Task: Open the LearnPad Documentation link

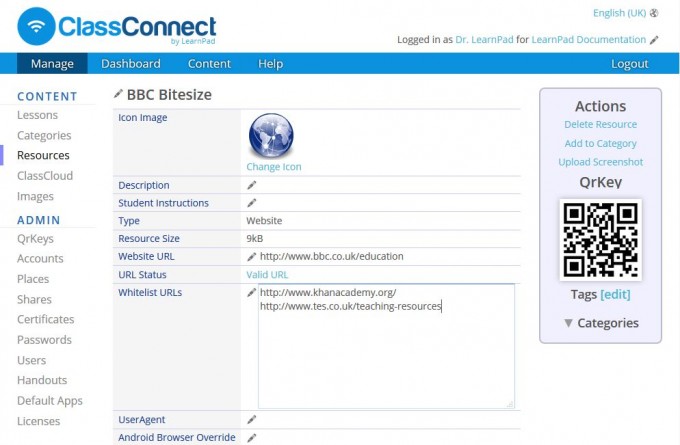Action: coord(588,39)
